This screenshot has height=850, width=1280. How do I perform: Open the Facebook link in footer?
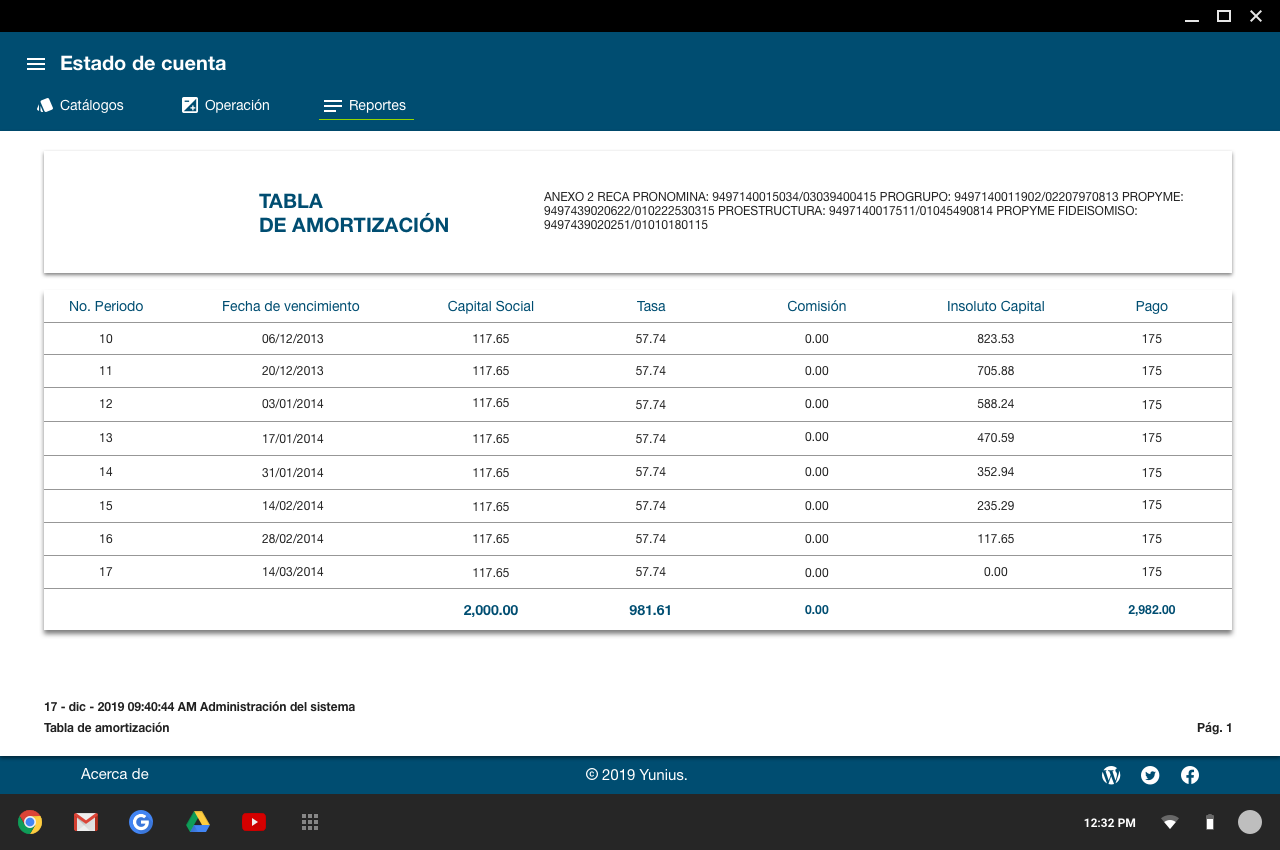[x=1190, y=775]
